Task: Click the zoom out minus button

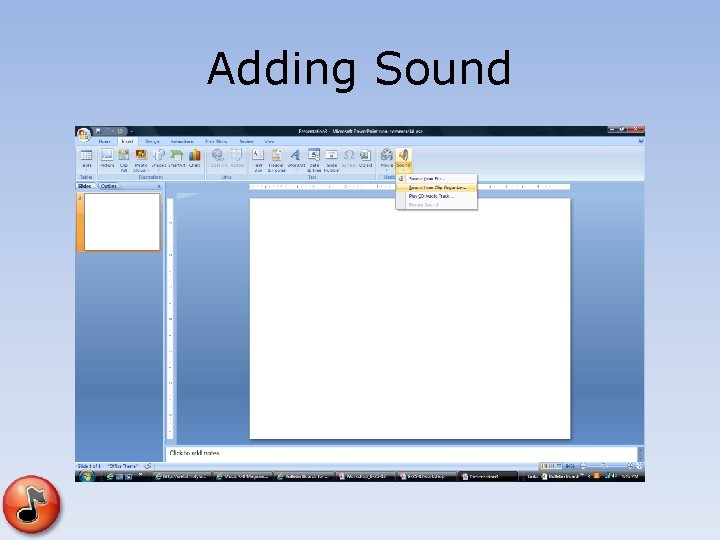Action: point(583,466)
